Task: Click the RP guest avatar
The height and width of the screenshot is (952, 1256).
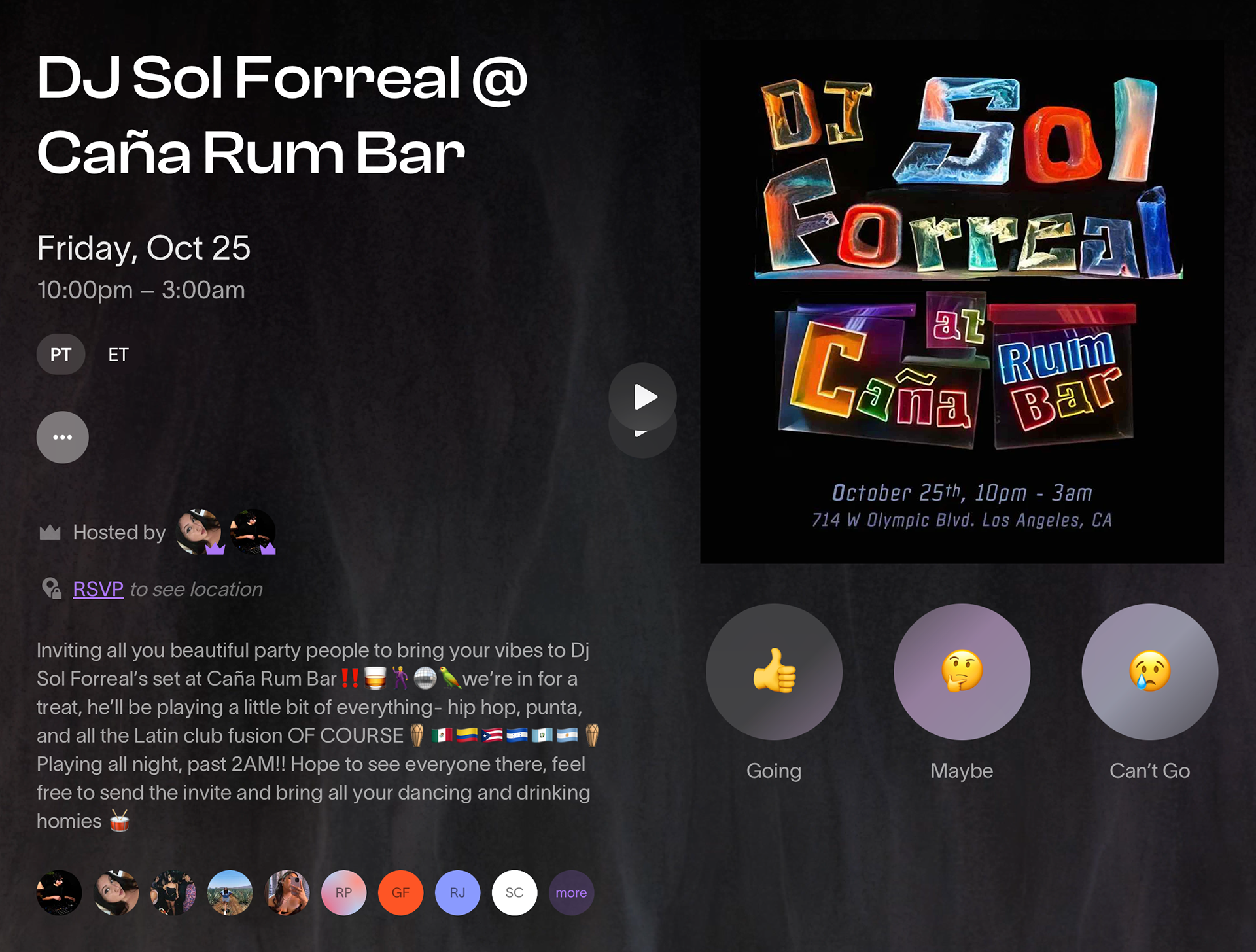Action: coord(343,892)
